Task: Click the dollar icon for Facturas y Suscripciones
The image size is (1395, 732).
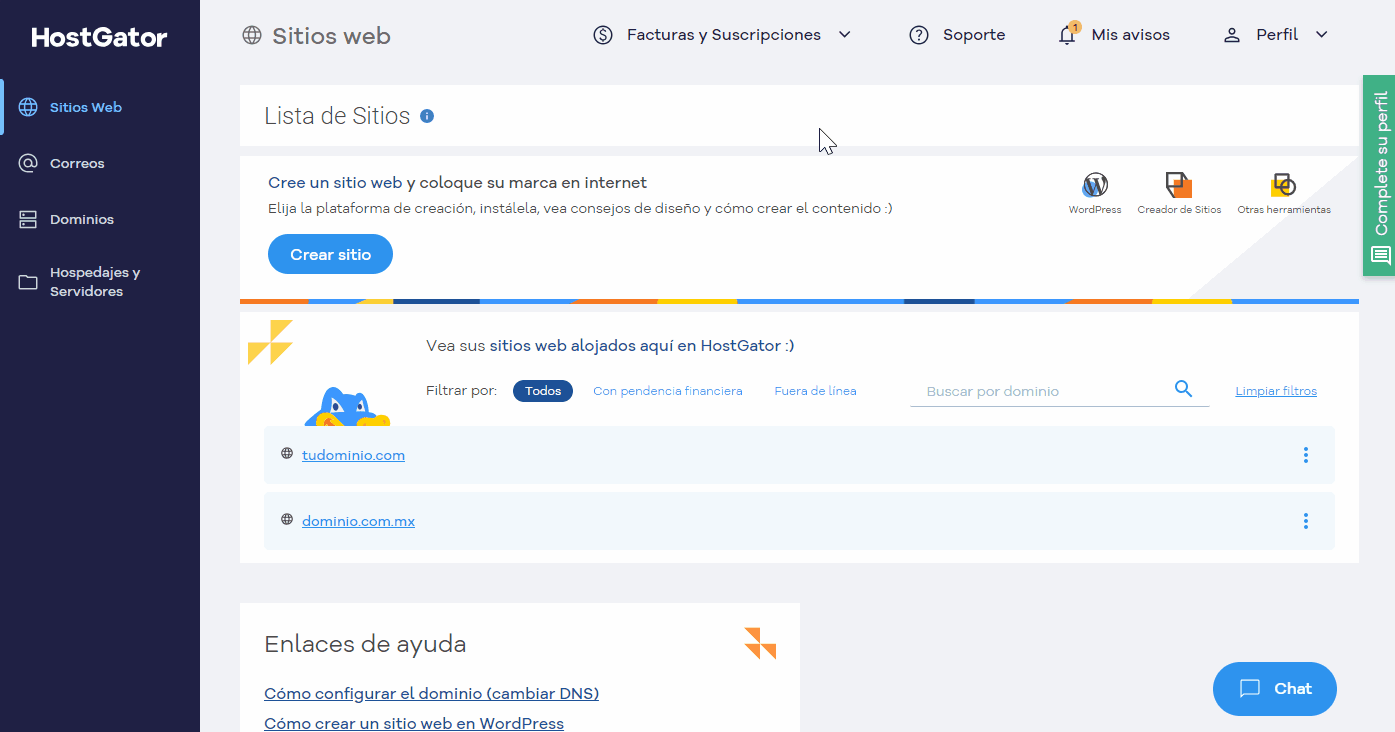Action: tap(603, 35)
